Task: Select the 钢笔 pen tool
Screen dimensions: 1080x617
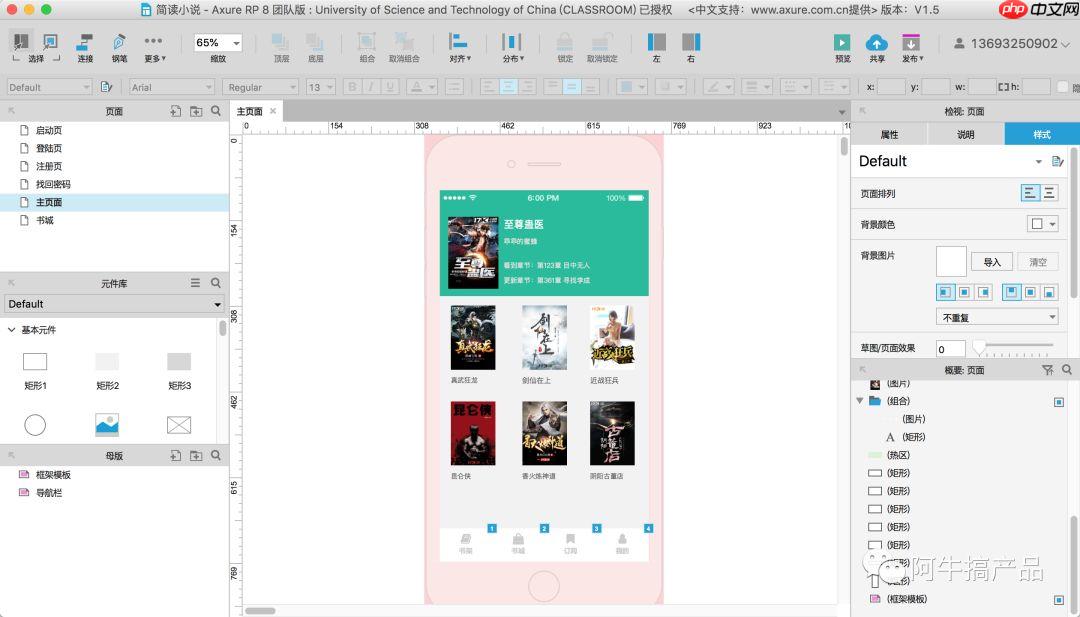Action: (119, 43)
